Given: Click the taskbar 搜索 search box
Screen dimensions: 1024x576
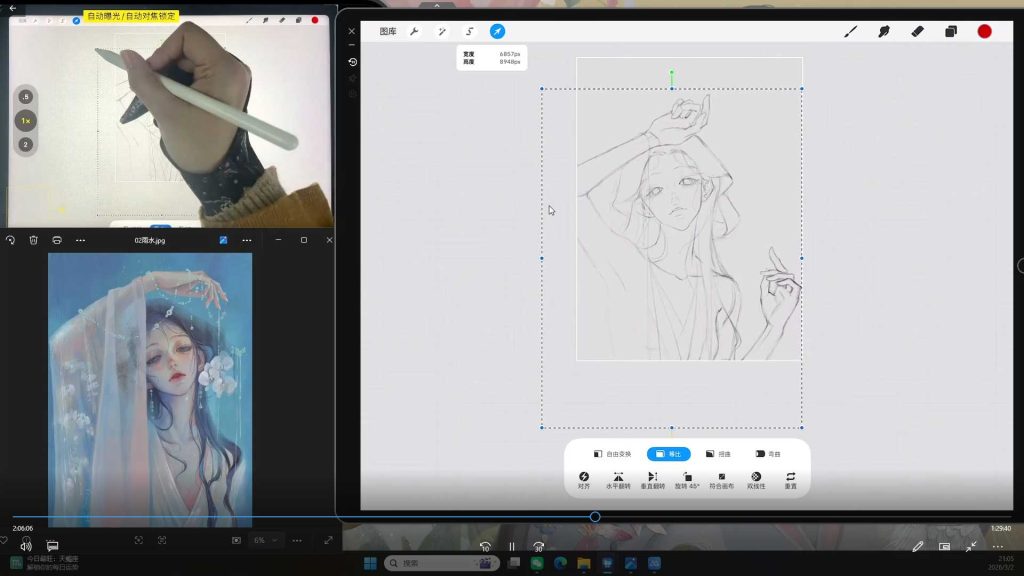Looking at the screenshot, I should 441,563.
